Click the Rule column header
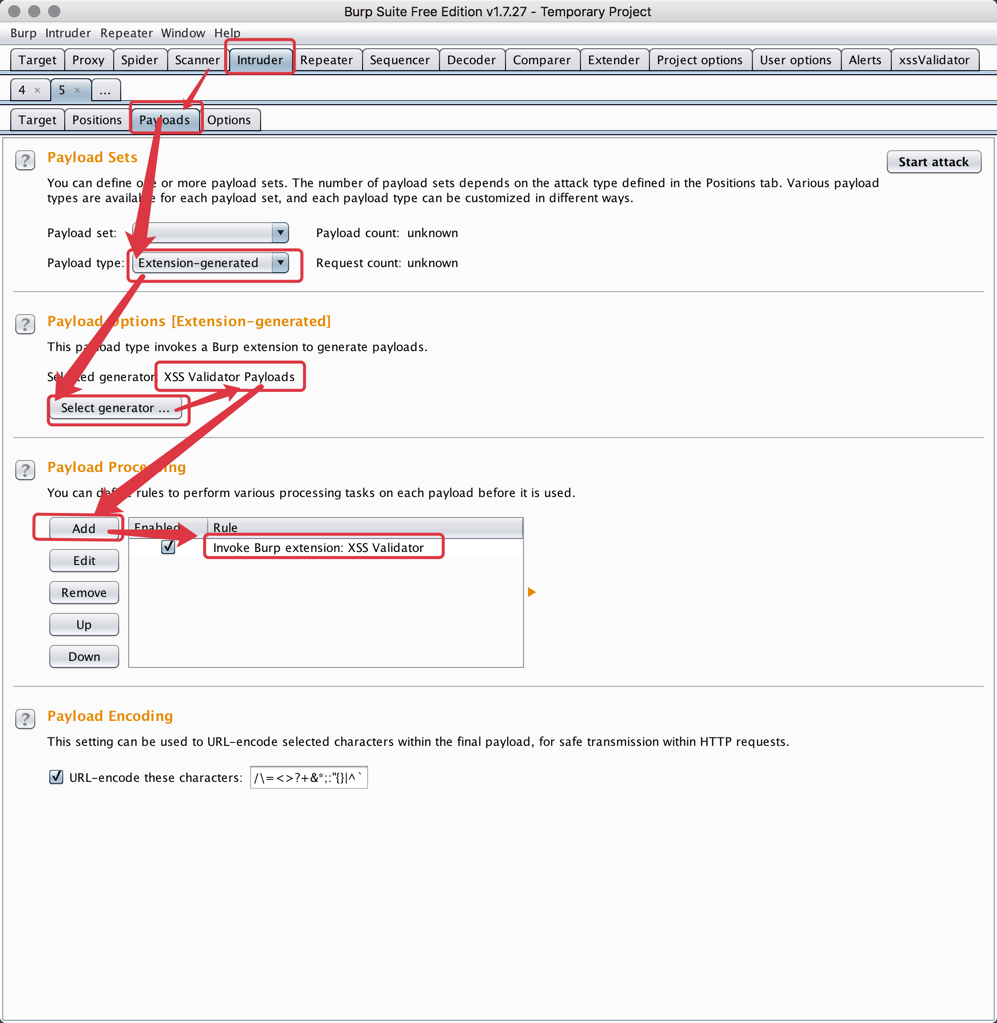This screenshot has width=997, height=1023. [365, 527]
